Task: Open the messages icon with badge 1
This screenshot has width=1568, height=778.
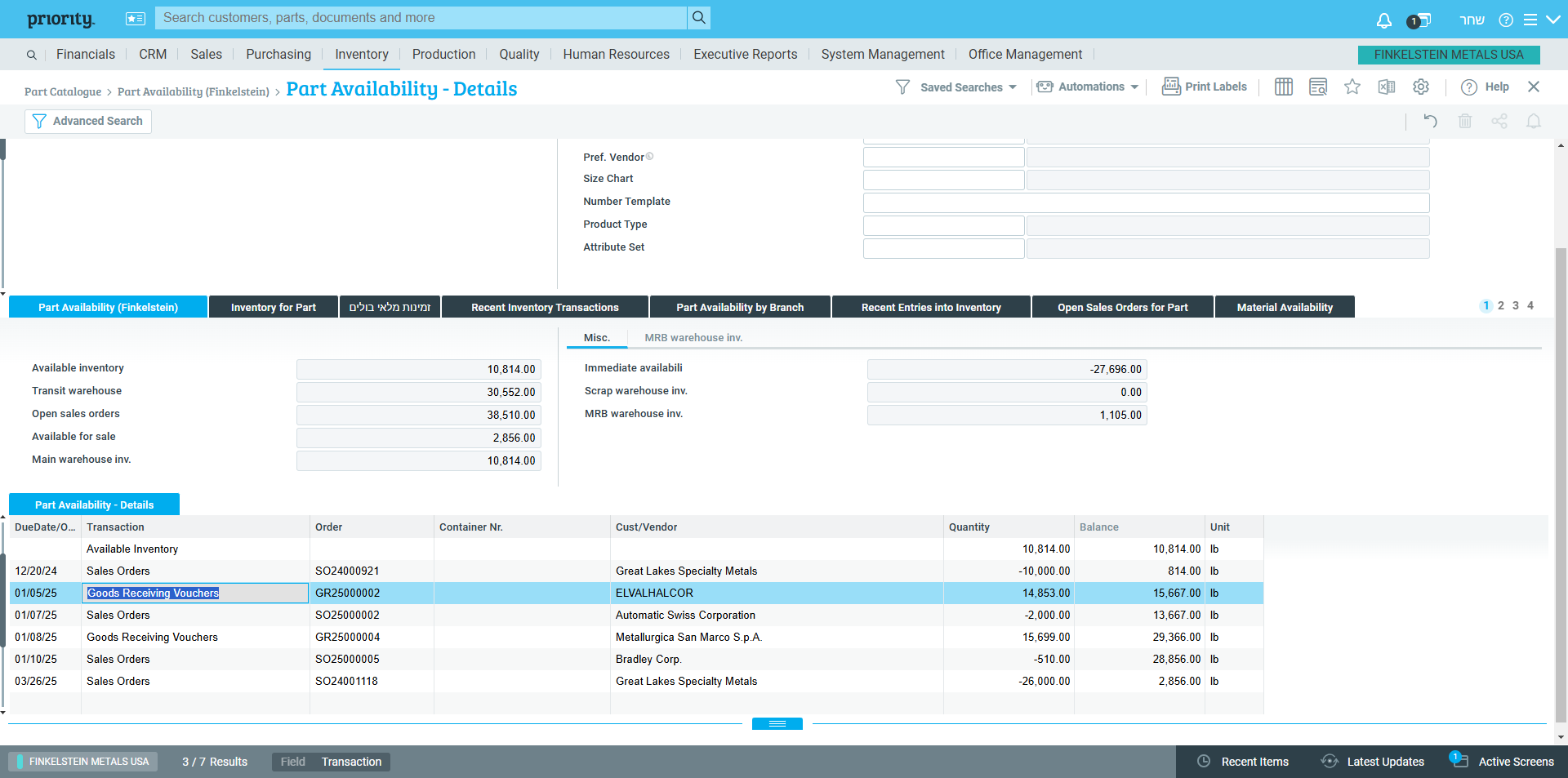Action: 1419,20
